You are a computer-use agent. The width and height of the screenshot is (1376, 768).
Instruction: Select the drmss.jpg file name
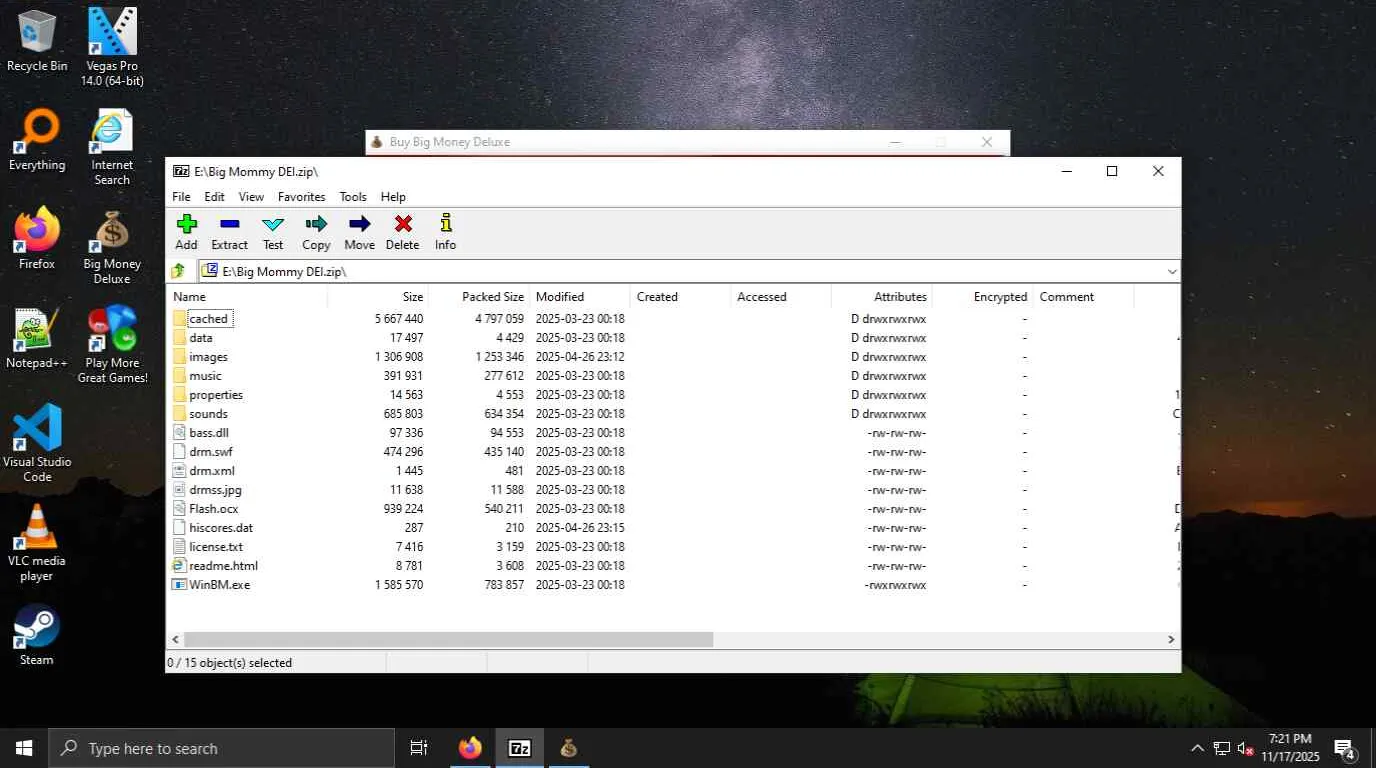coord(215,489)
